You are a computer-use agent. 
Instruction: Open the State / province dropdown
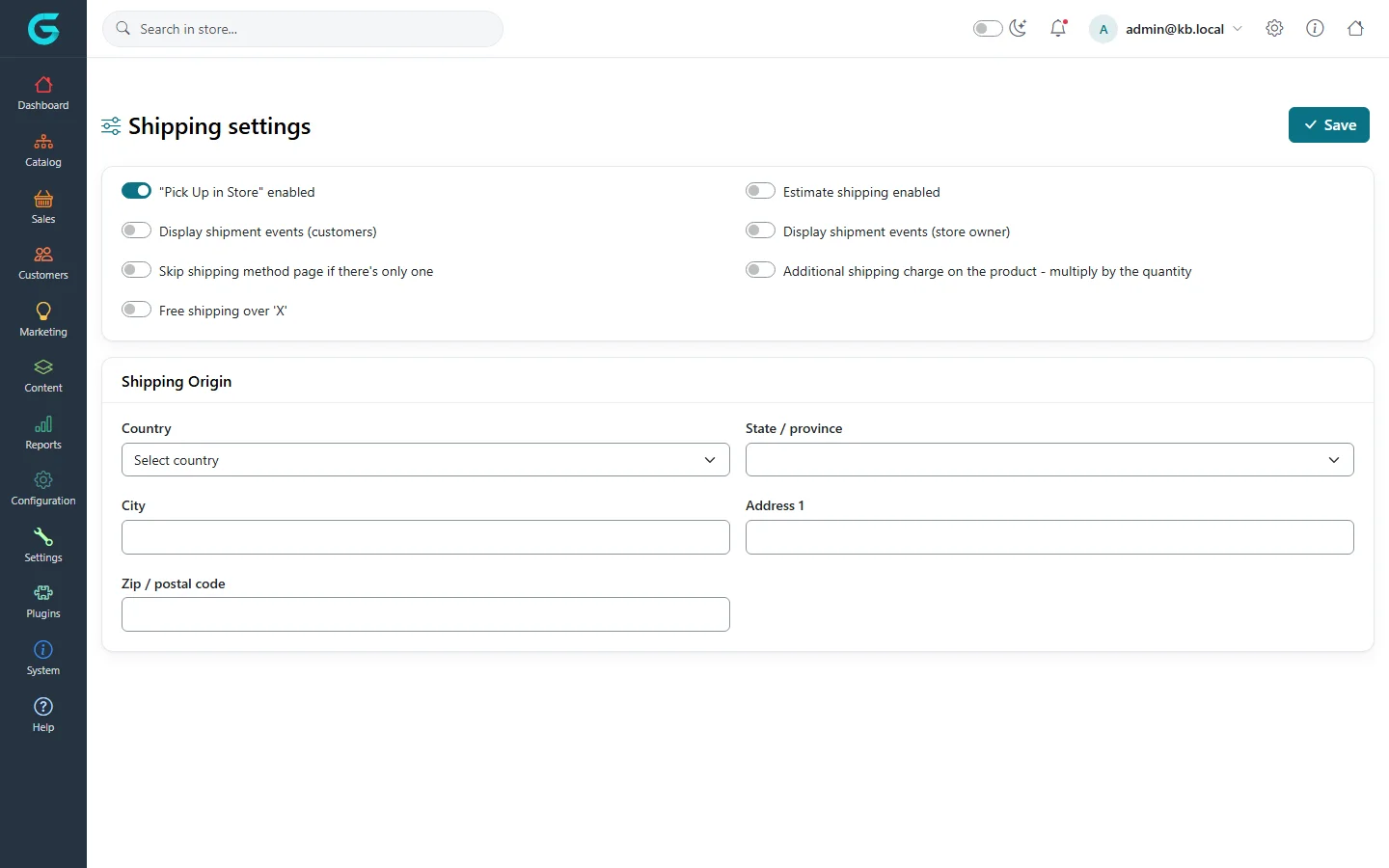[x=1049, y=460]
